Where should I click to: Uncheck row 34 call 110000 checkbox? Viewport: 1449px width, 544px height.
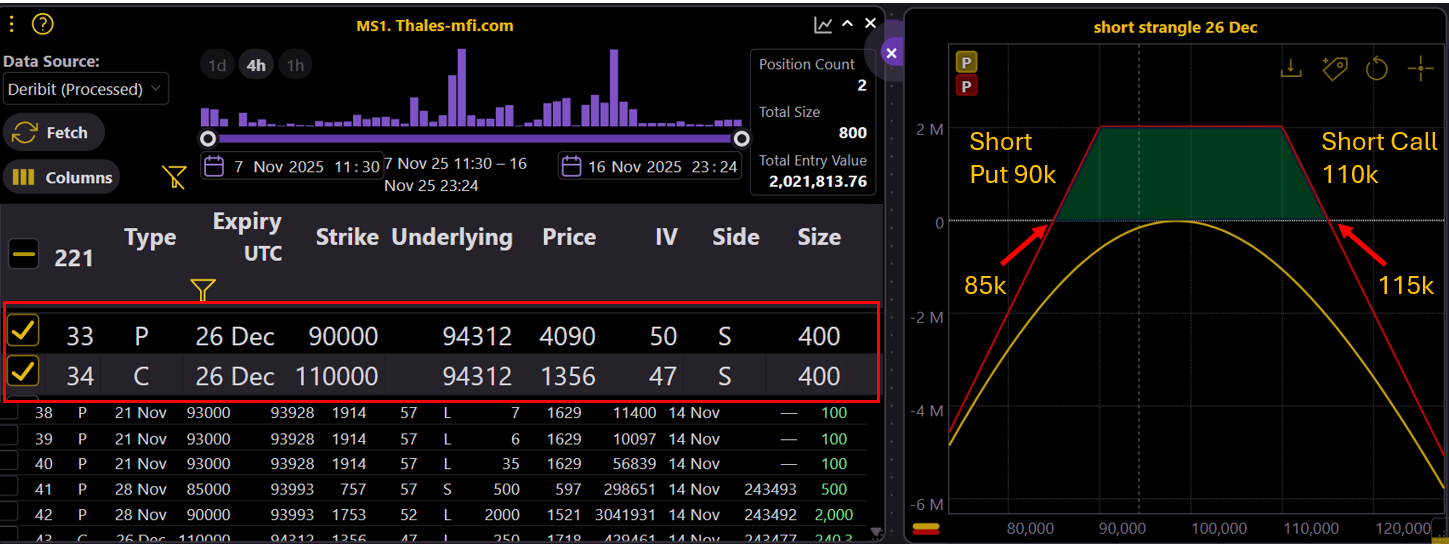pyautogui.click(x=23, y=372)
